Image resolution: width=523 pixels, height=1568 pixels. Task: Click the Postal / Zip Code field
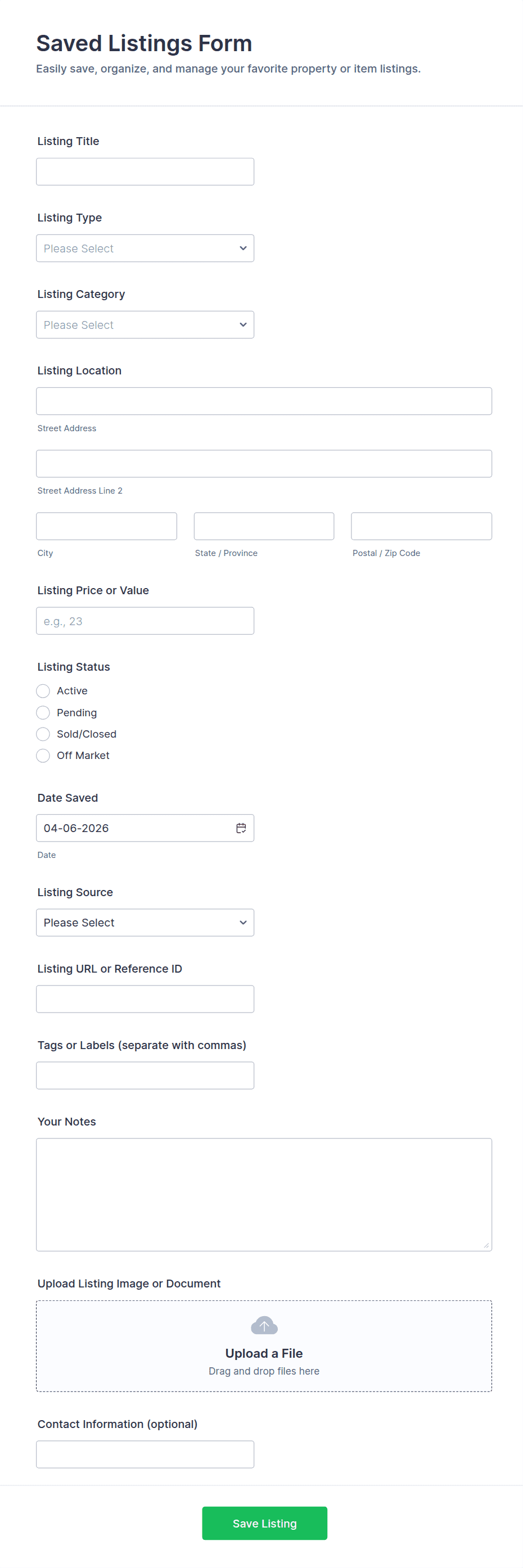click(x=421, y=526)
